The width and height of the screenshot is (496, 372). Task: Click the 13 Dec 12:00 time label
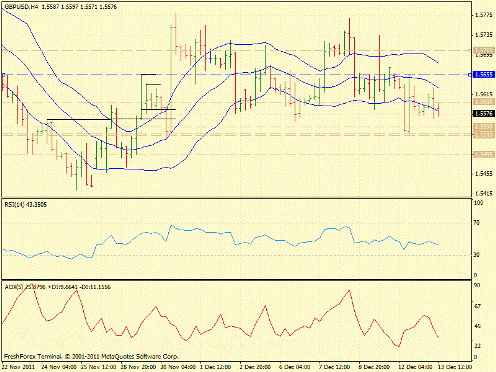tap(455, 367)
